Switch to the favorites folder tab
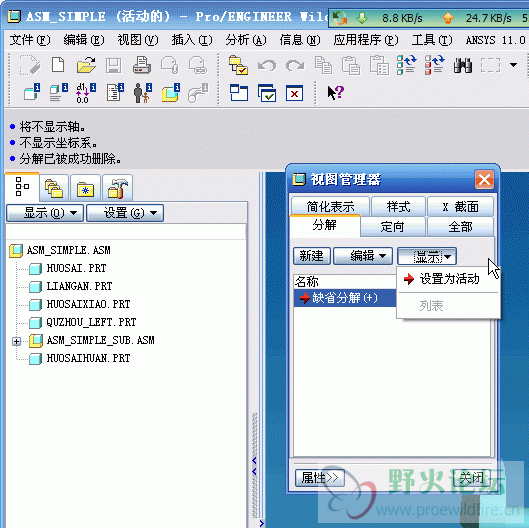The height and width of the screenshot is (528, 529). tap(86, 188)
